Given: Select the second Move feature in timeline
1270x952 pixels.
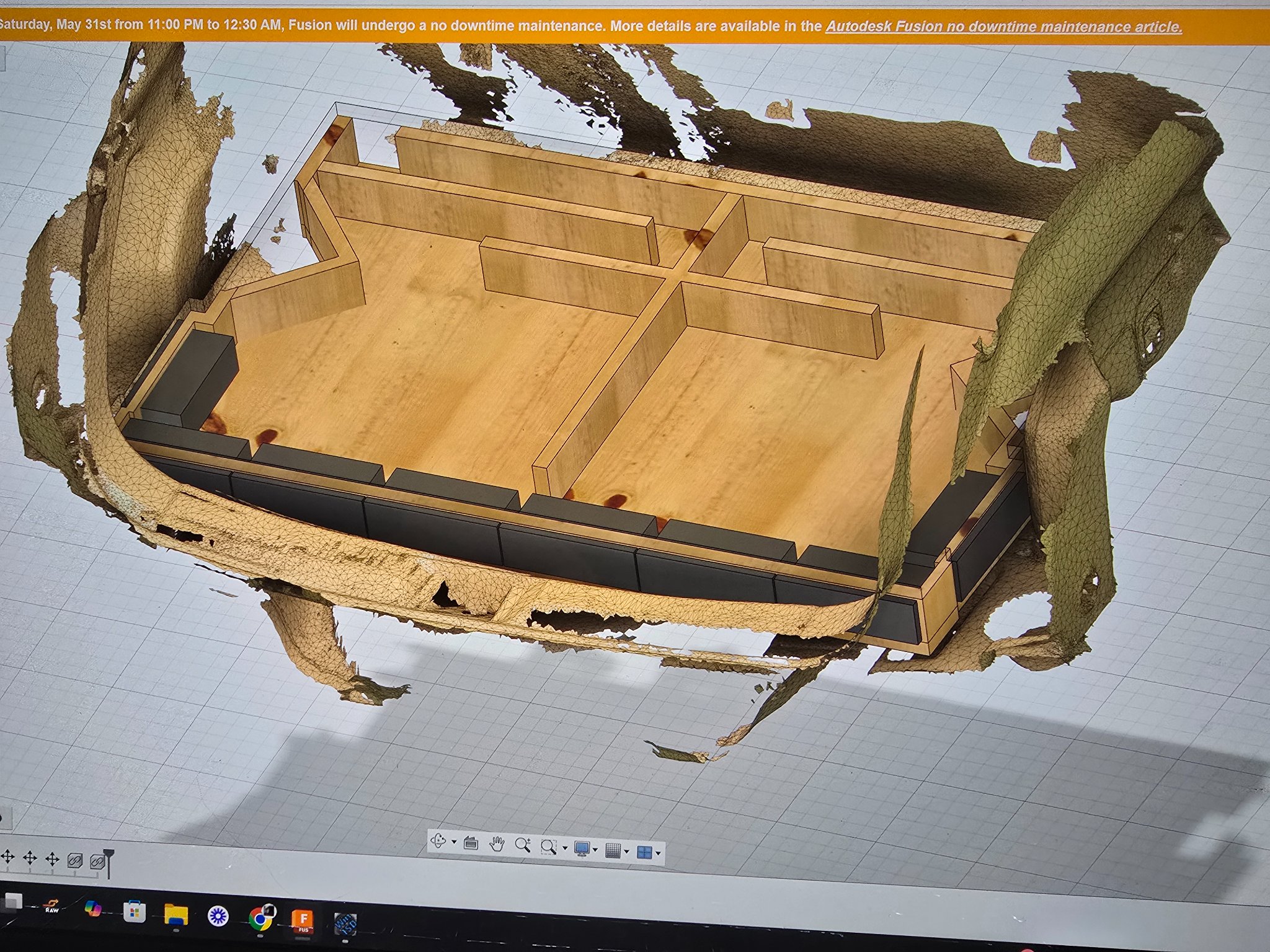Looking at the screenshot, I should click(x=30, y=858).
